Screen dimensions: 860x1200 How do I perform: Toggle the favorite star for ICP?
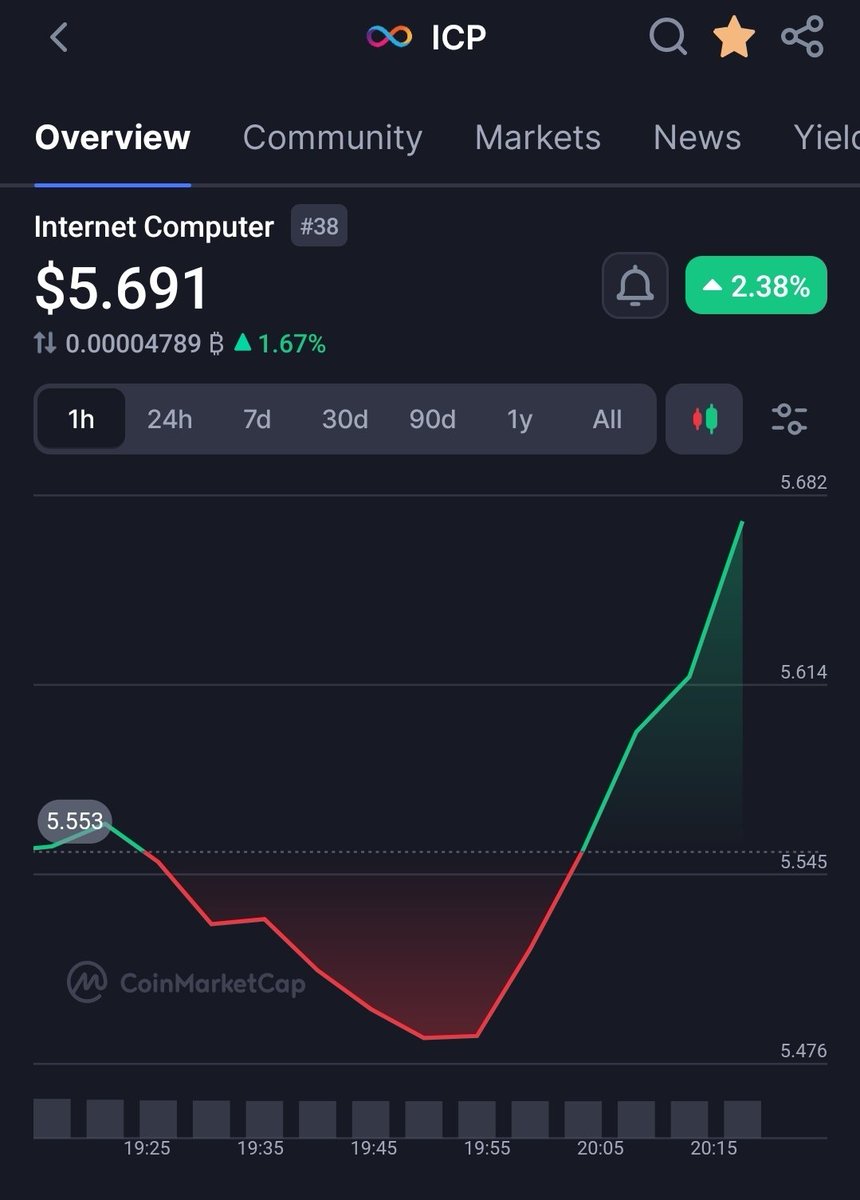tap(734, 38)
